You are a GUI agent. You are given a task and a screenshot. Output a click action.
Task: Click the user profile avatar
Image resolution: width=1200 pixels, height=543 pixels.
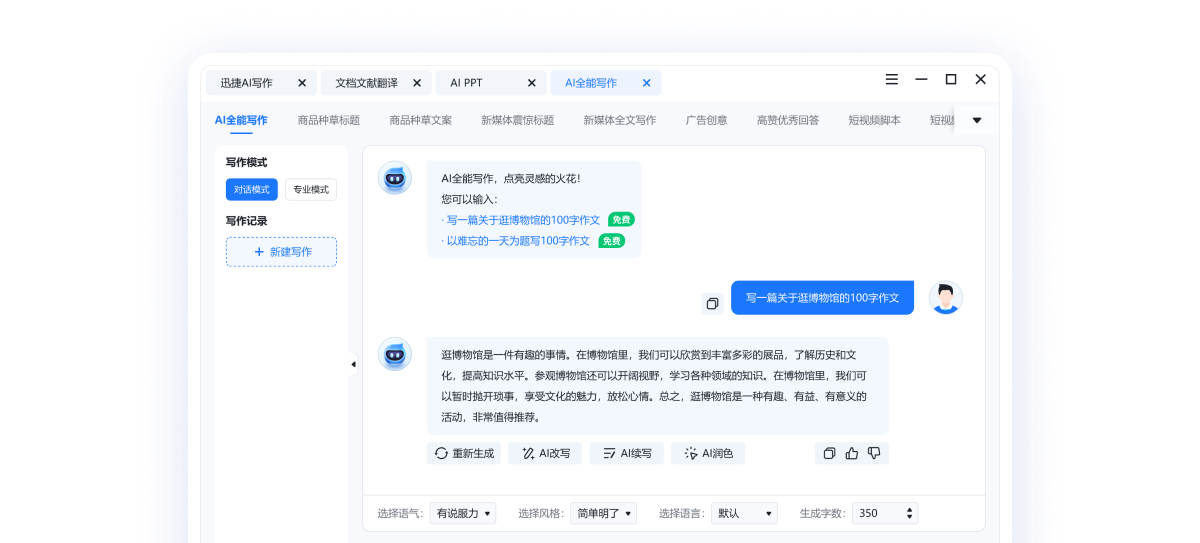945,298
